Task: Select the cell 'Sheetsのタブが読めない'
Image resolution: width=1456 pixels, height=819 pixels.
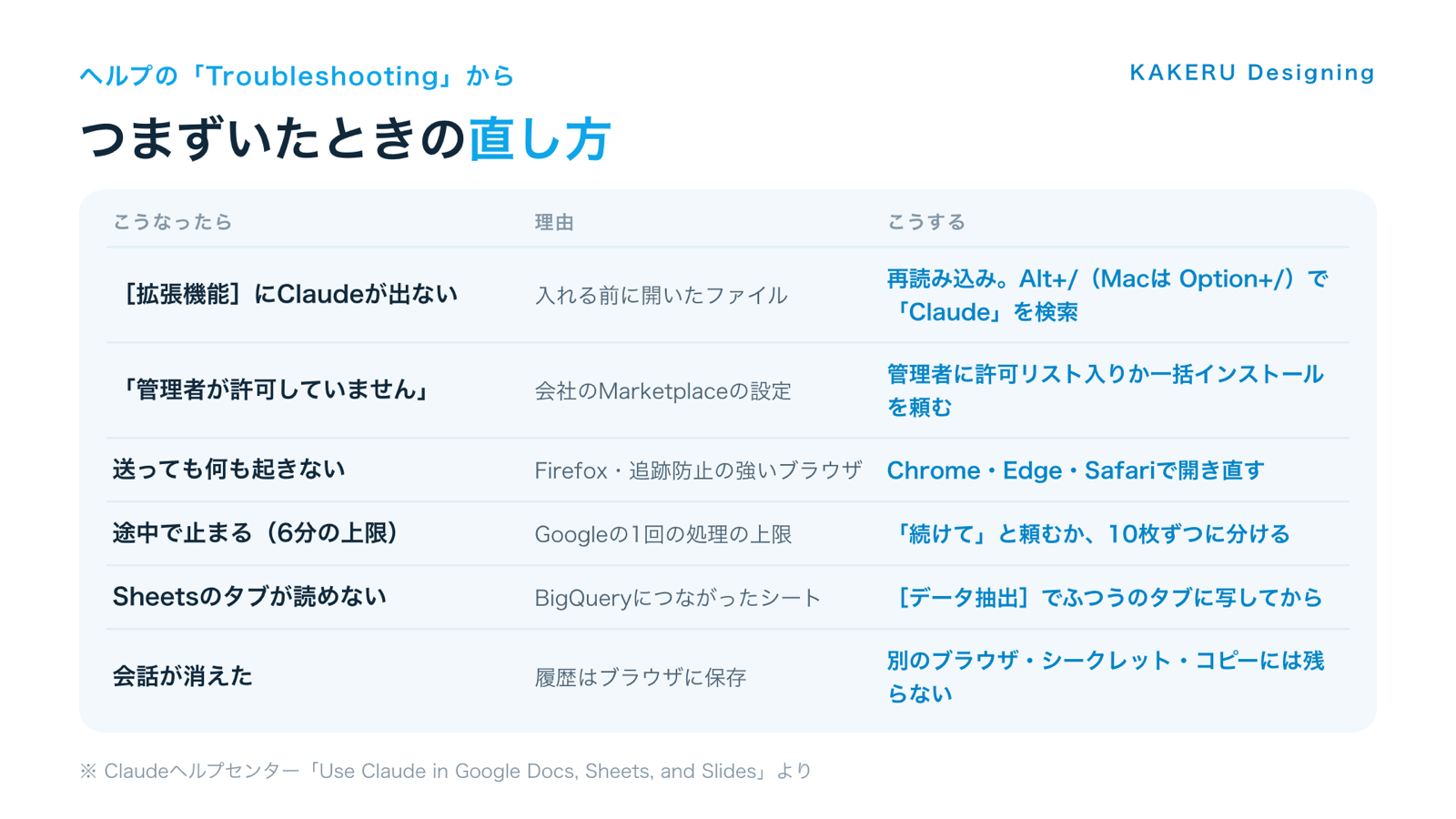Action: [x=249, y=597]
